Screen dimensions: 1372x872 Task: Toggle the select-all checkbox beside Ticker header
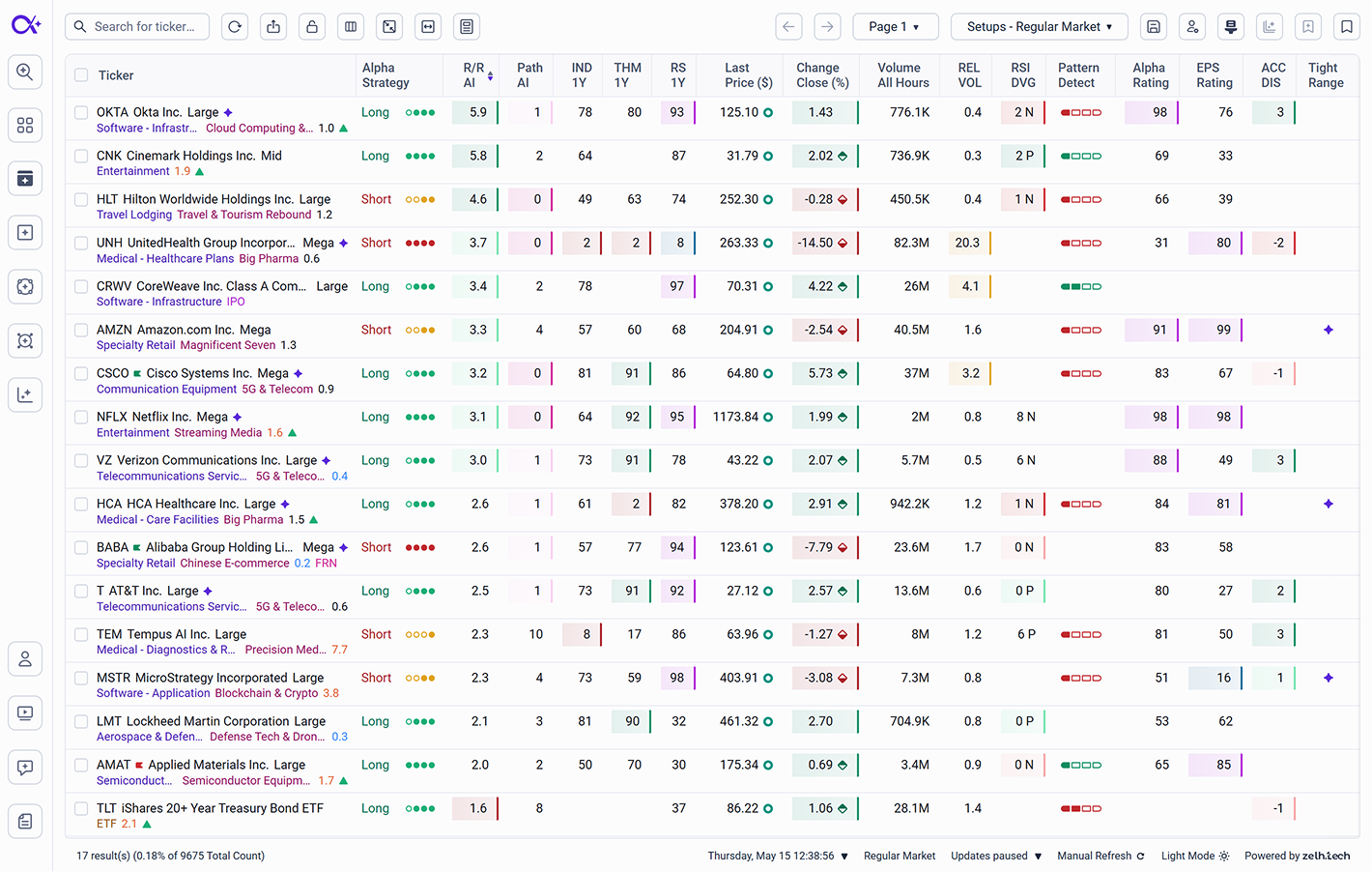point(81,75)
